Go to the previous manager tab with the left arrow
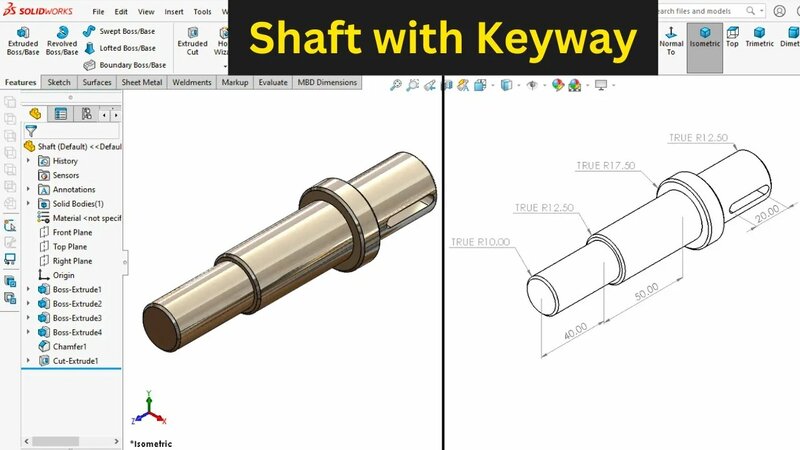The height and width of the screenshot is (450, 800). [x=105, y=115]
